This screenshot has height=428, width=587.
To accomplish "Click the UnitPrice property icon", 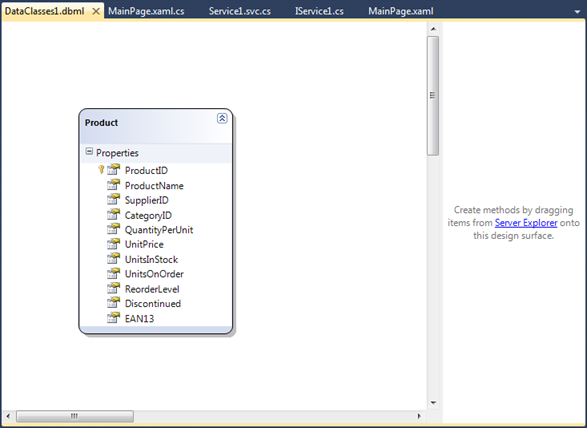I will (x=113, y=244).
